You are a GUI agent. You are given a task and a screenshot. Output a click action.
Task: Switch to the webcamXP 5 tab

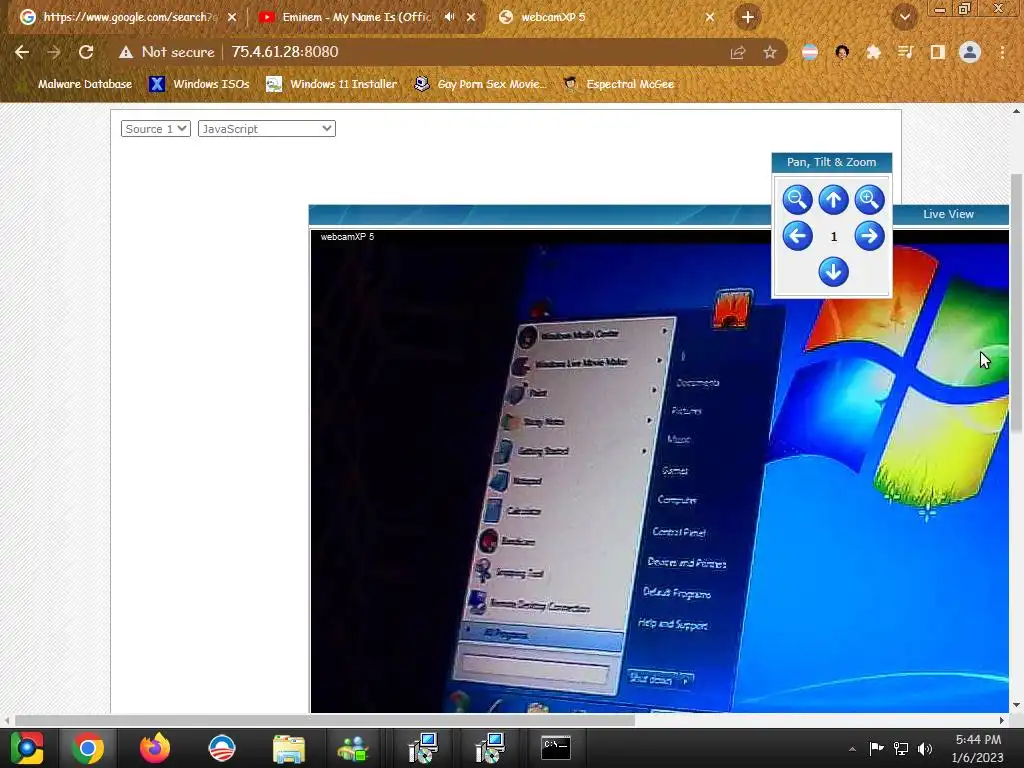(x=607, y=17)
